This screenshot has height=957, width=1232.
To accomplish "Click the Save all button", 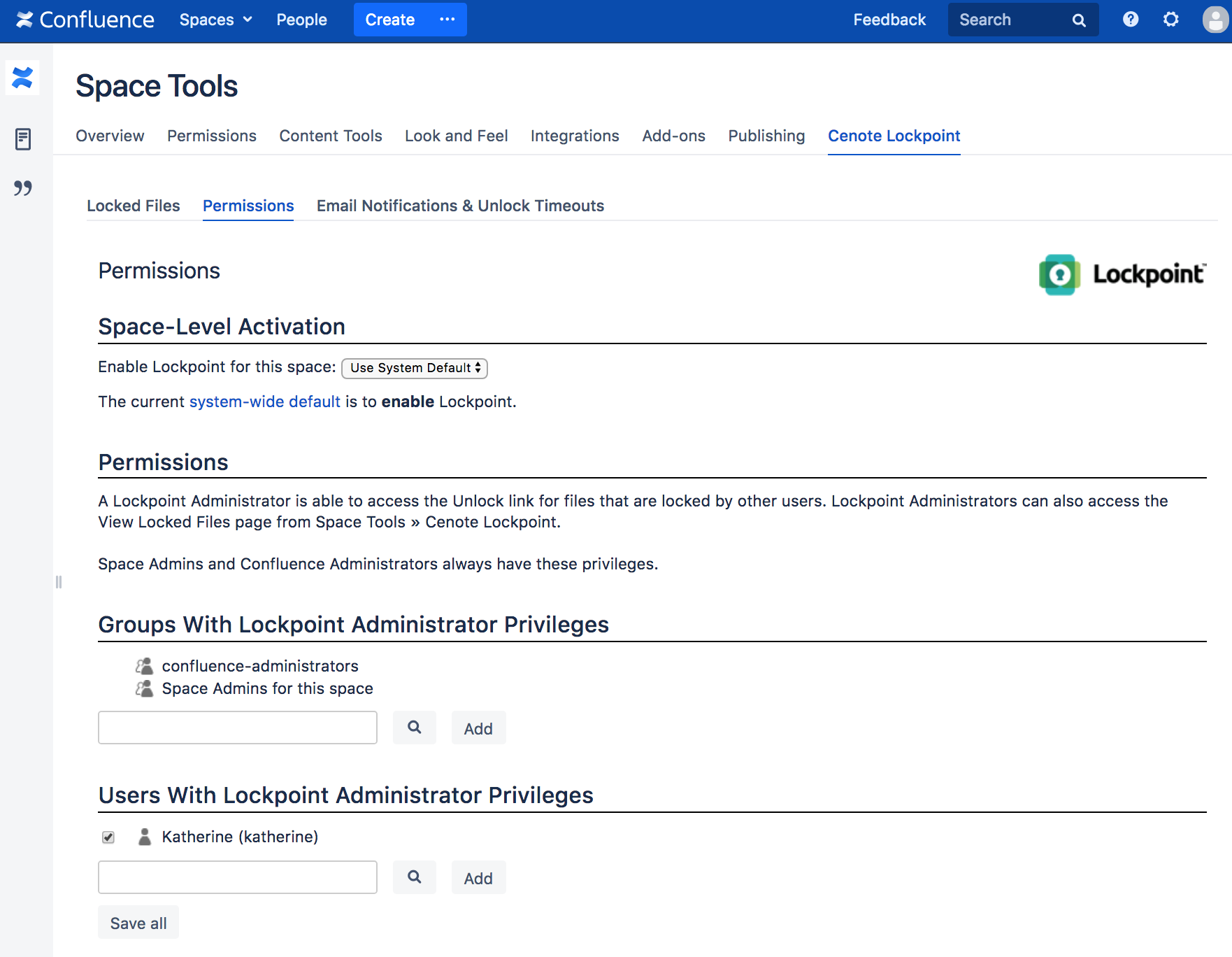I will [138, 923].
